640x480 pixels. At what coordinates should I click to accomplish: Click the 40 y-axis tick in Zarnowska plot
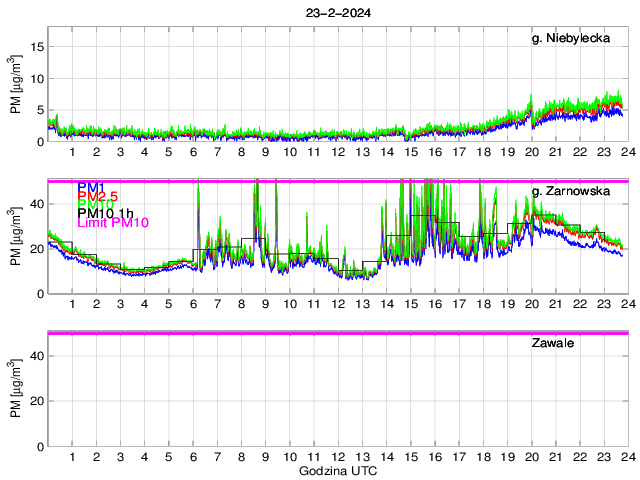[36, 203]
